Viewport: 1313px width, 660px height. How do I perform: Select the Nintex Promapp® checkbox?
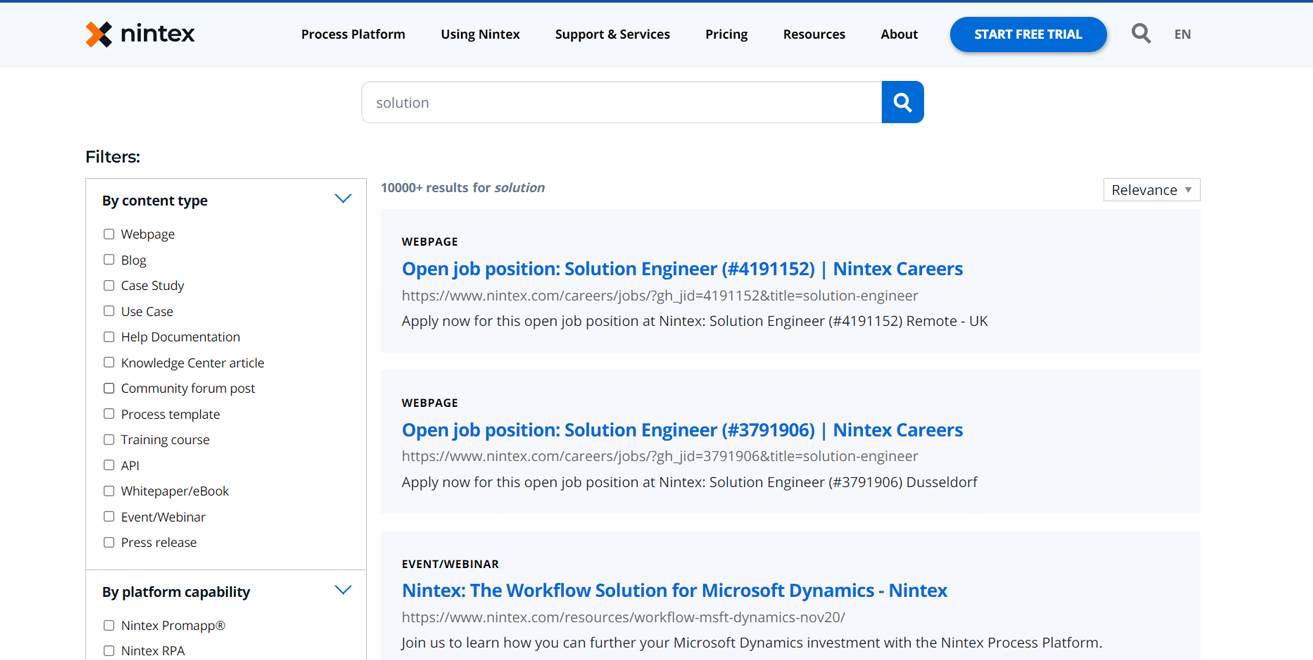click(109, 626)
